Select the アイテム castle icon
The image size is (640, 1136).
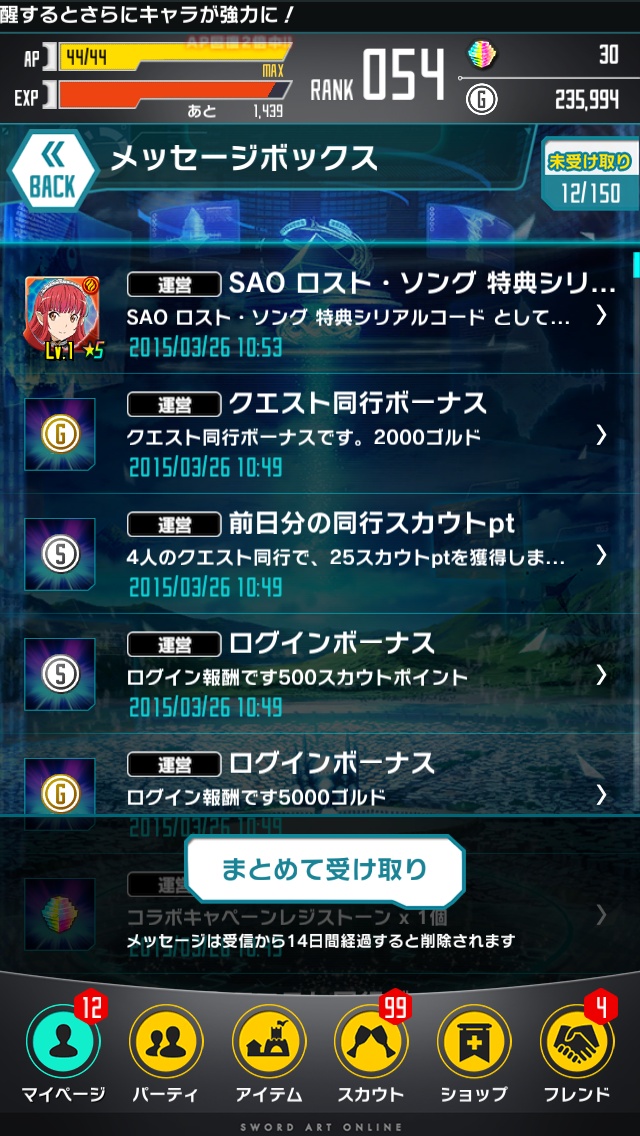(x=269, y=1041)
